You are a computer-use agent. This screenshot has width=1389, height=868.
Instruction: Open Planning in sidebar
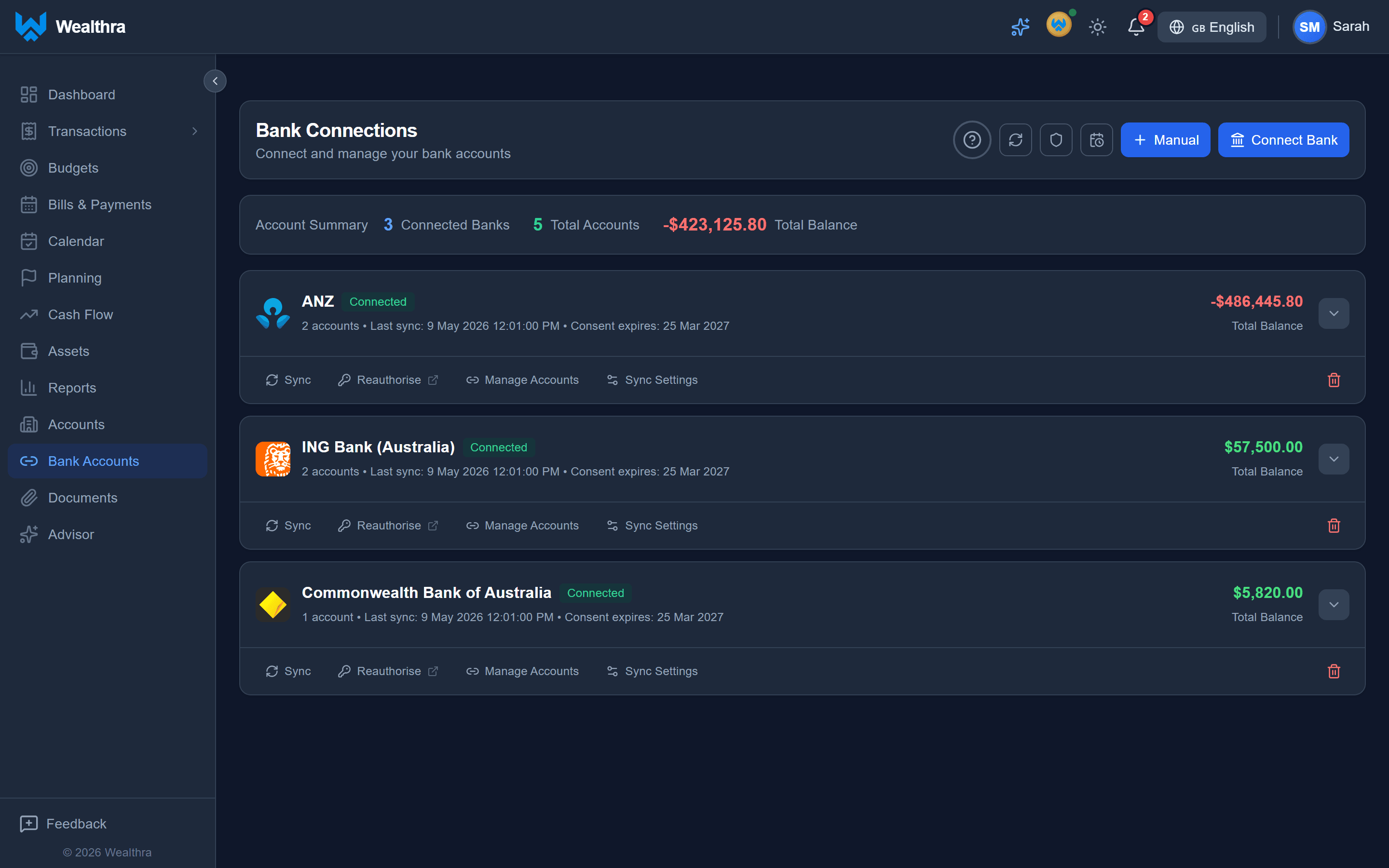pos(108,278)
